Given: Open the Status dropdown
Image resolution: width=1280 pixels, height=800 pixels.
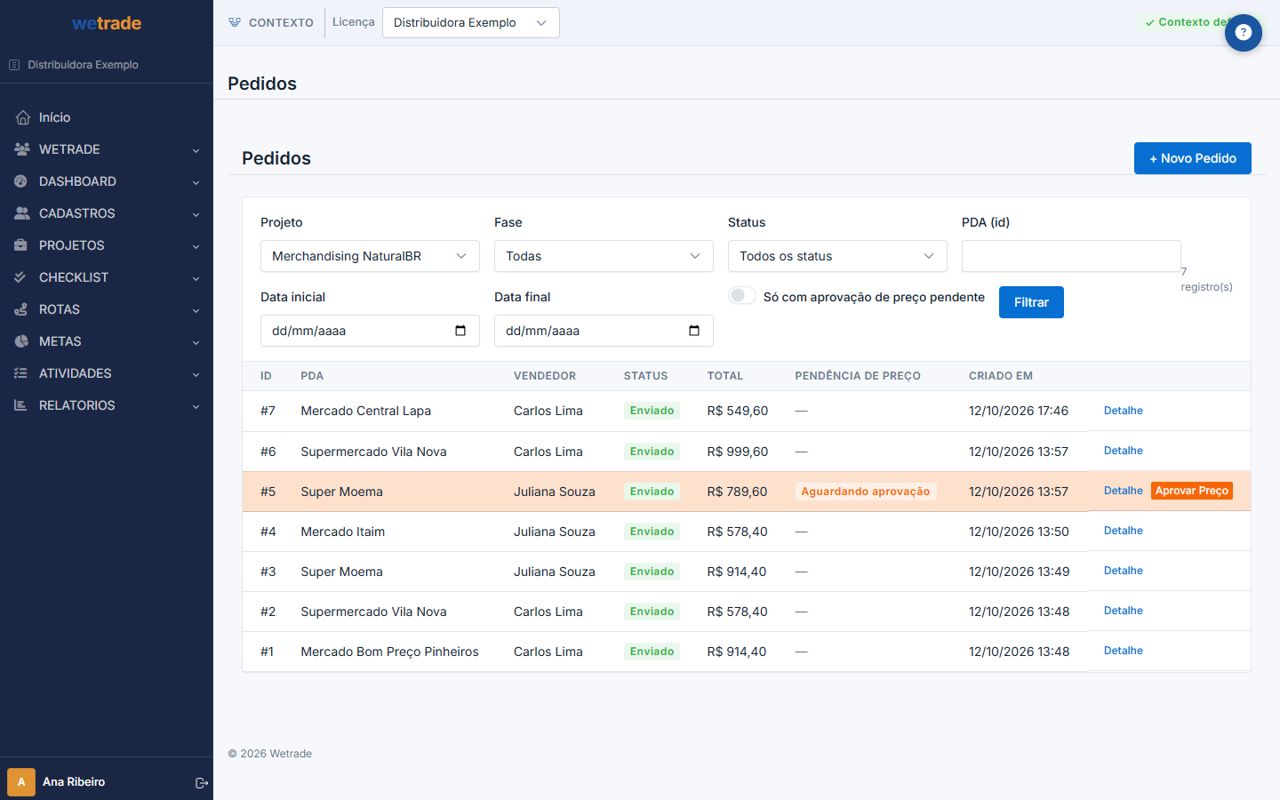Looking at the screenshot, I should [x=838, y=256].
